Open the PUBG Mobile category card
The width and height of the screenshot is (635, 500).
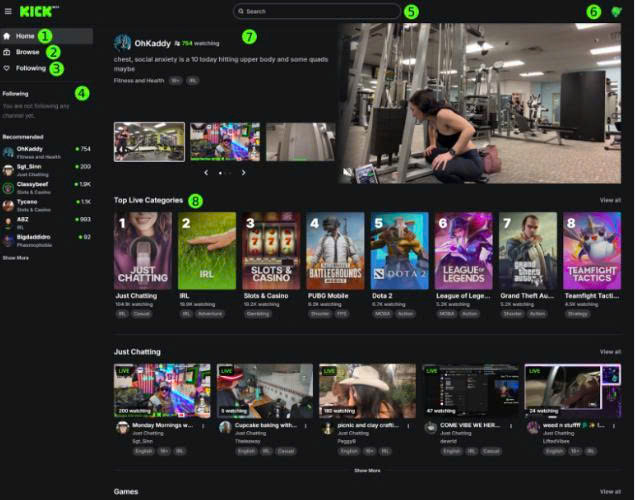click(335, 251)
